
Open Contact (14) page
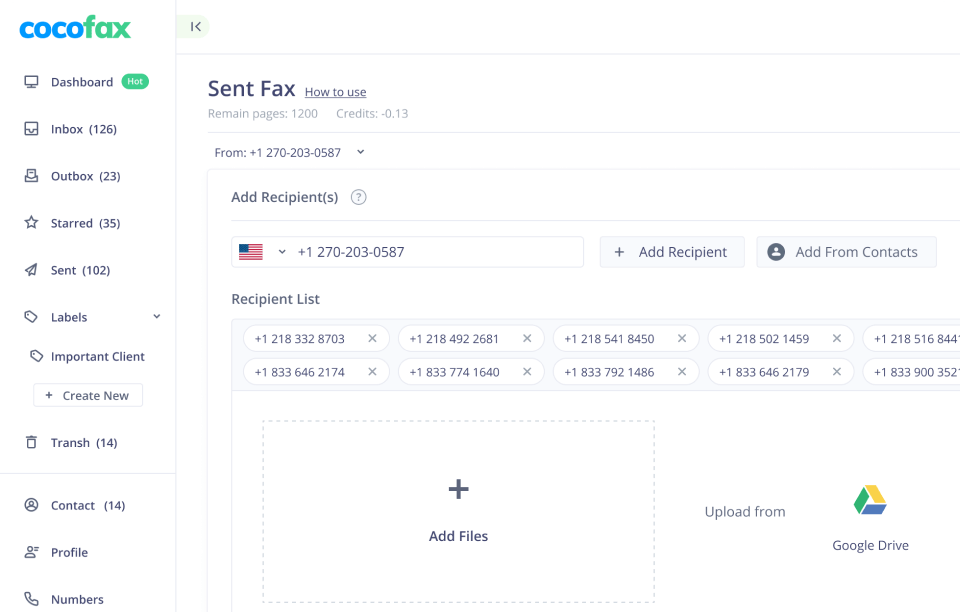[88, 506]
